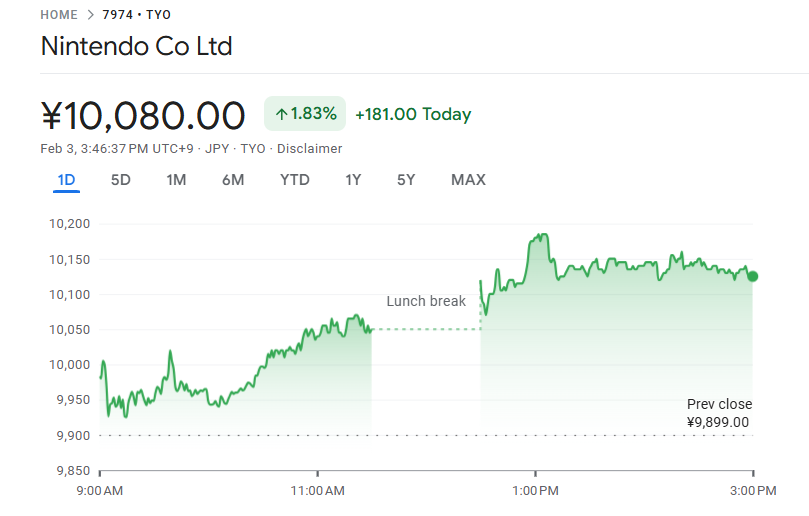Switch chart to YTD view
Image resolution: width=809 pixels, height=516 pixels.
click(x=294, y=180)
